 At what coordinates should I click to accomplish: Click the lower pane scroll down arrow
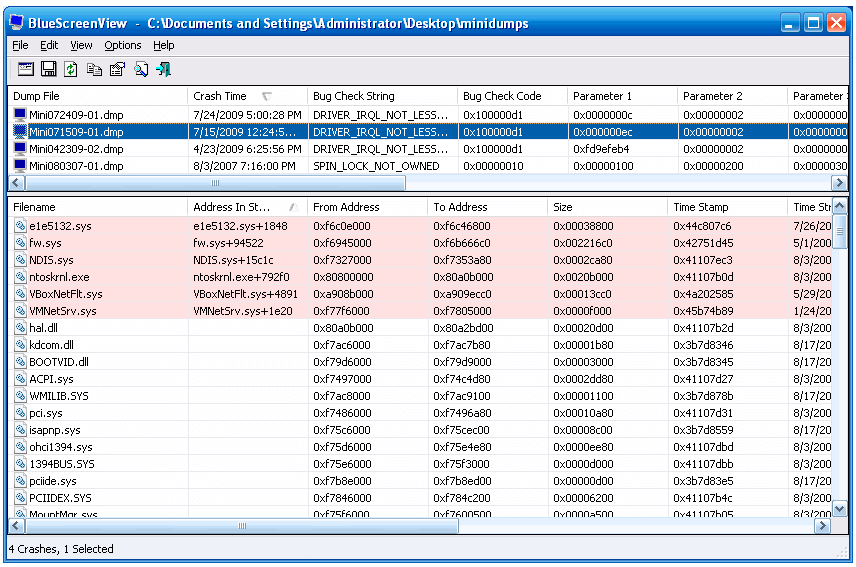coord(840,509)
